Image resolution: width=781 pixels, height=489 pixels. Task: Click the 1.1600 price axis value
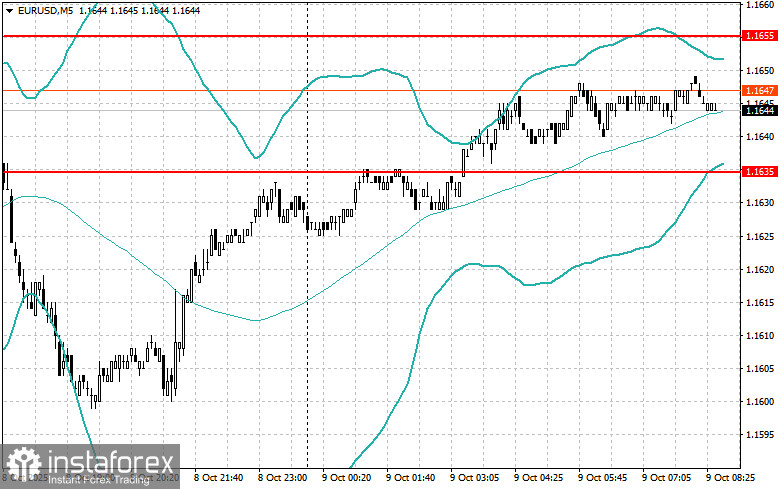click(x=760, y=402)
